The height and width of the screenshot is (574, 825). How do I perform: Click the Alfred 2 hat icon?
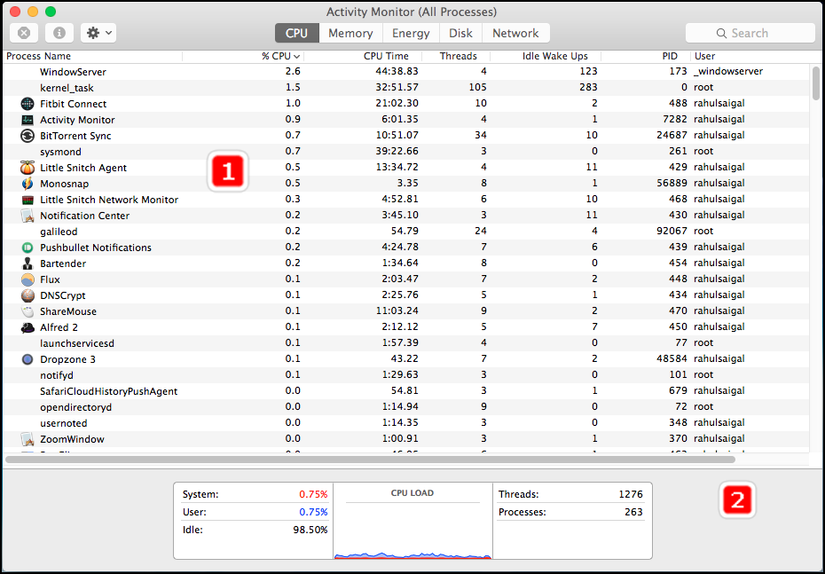tap(27, 327)
